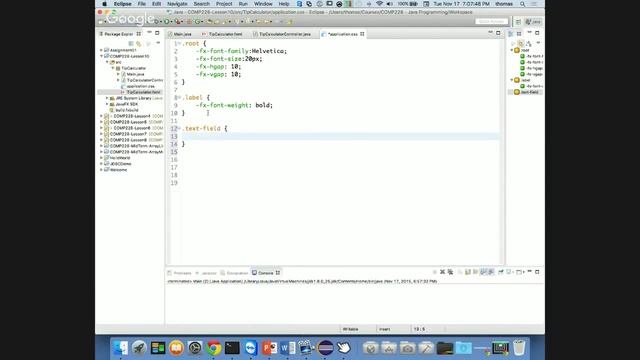The image size is (640, 360).
Task: Collapse the TipCalculator package node
Action: 113,68
